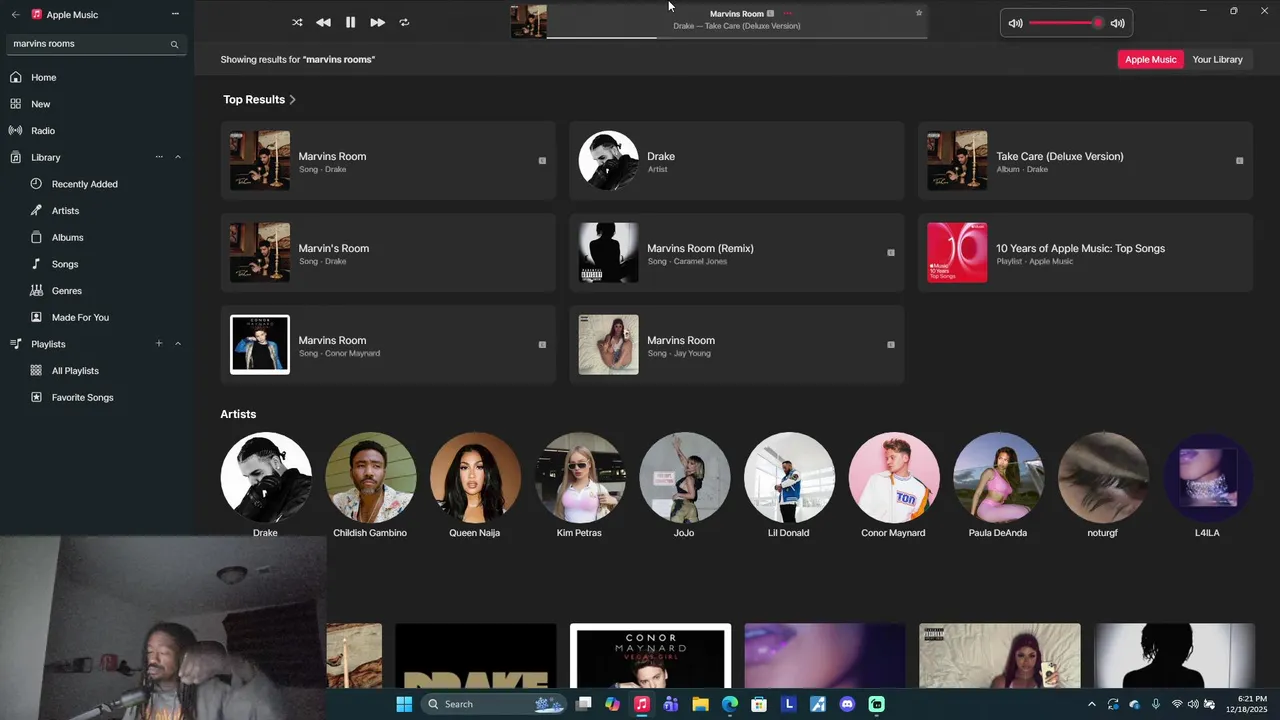The width and height of the screenshot is (1280, 720).
Task: Open Microsoft Store from taskbar
Action: pos(759,704)
